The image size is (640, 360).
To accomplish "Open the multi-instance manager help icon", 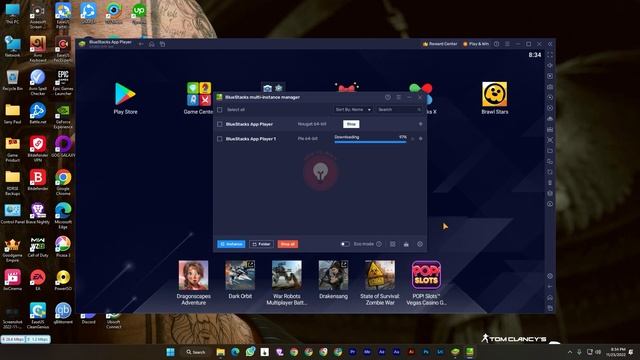I will 388,97.
